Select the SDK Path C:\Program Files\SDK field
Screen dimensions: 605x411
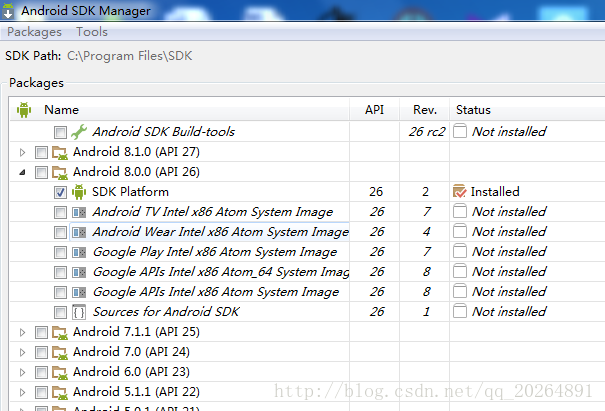click(130, 56)
